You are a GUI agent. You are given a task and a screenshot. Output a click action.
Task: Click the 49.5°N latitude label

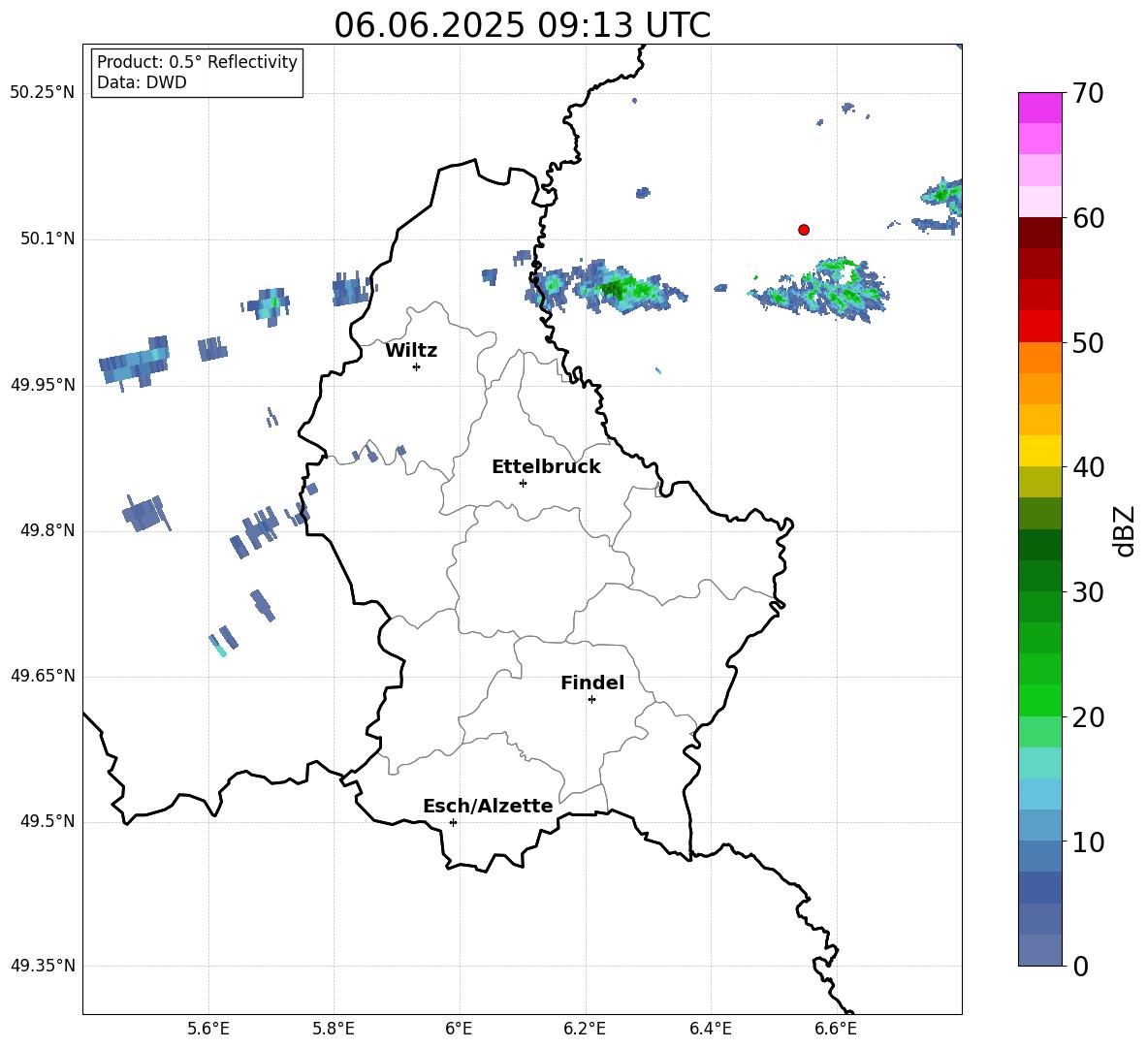tap(48, 821)
